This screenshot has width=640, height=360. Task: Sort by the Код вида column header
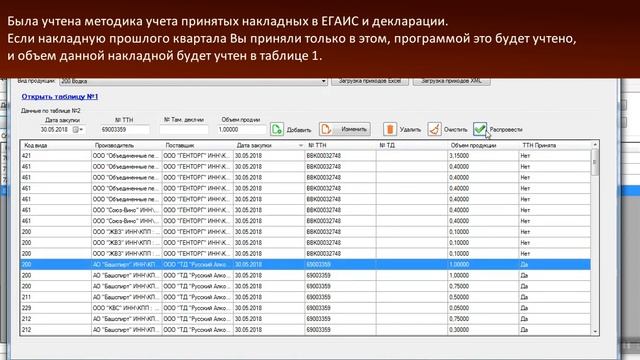click(56, 145)
